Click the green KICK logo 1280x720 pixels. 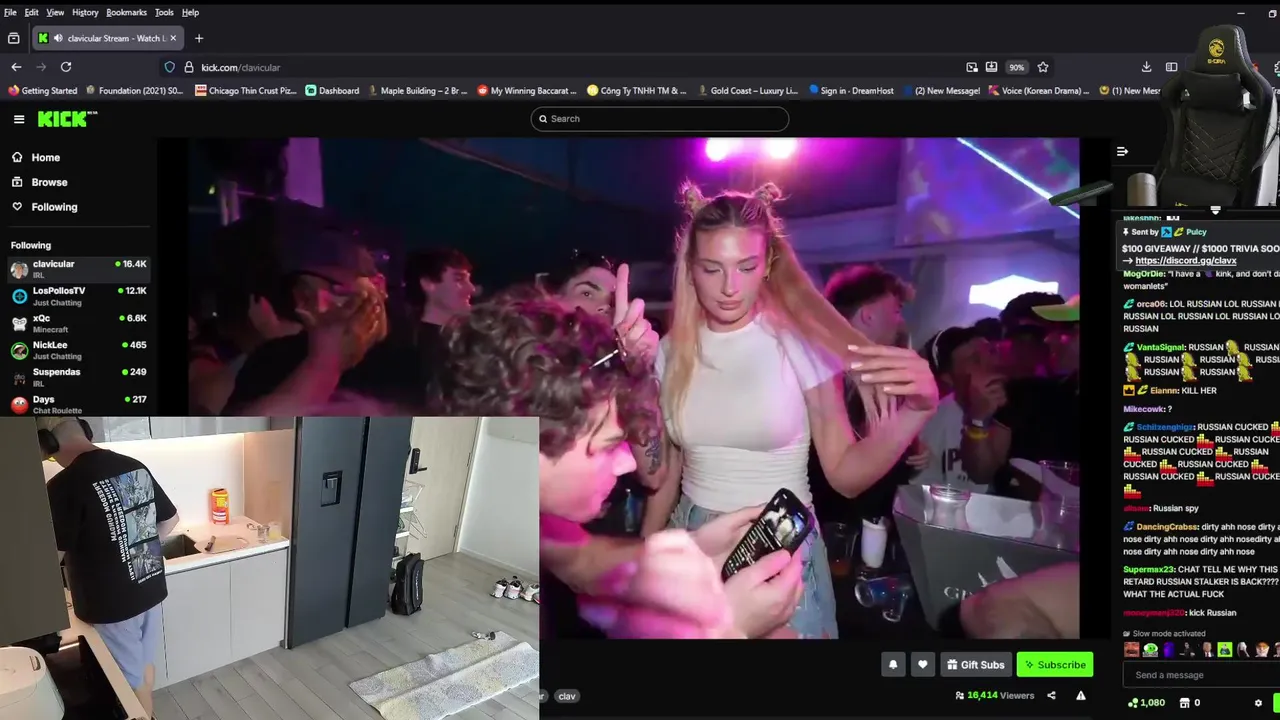coord(67,119)
